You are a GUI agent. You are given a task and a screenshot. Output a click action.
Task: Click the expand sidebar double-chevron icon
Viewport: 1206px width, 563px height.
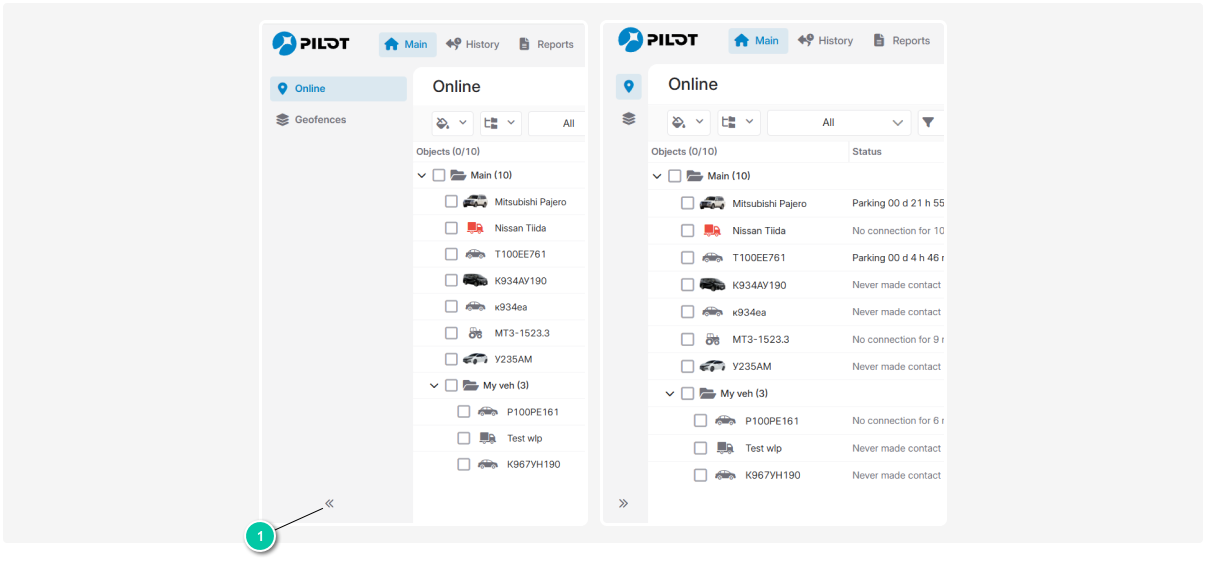tap(623, 503)
